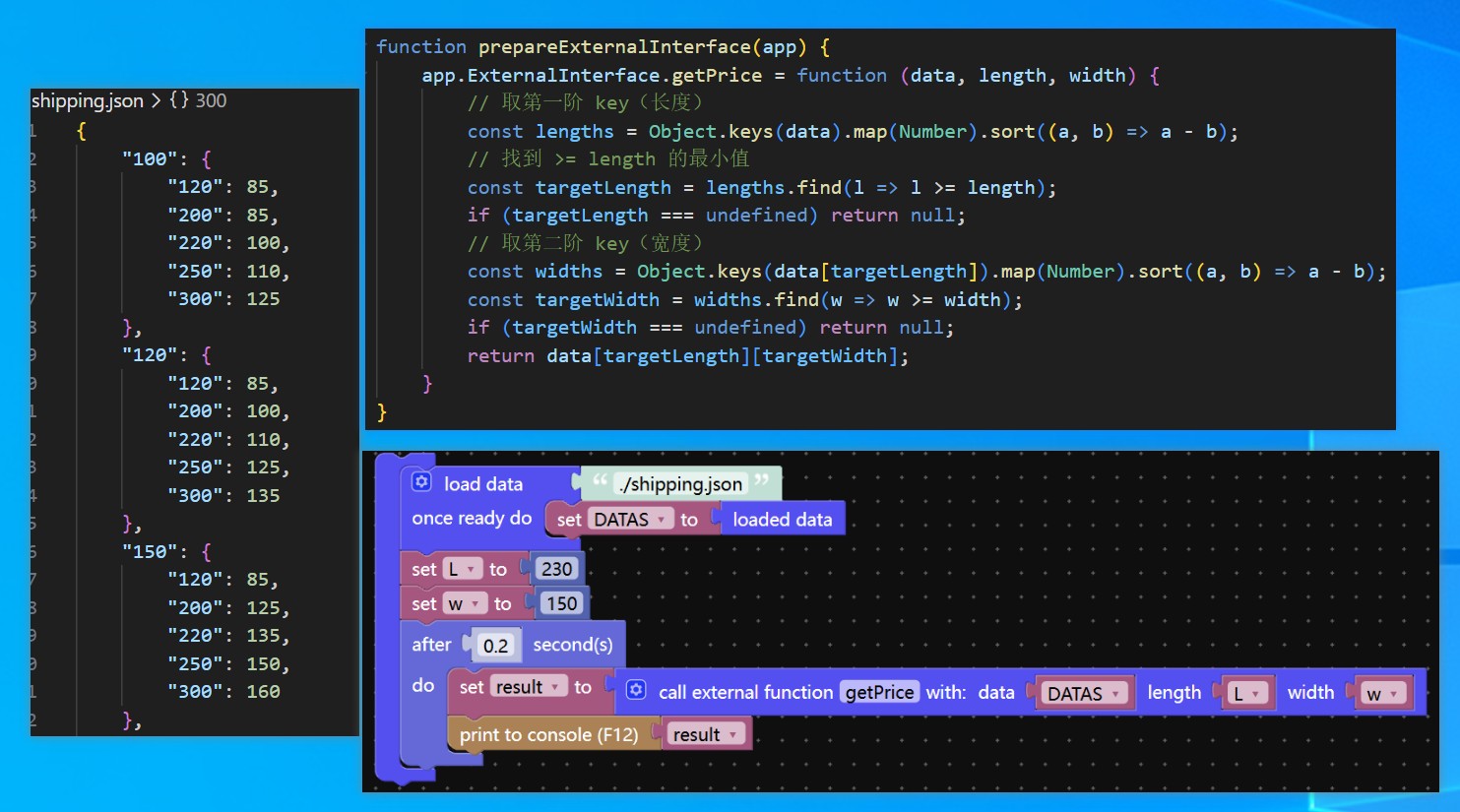Click the 150 number field

click(561, 603)
